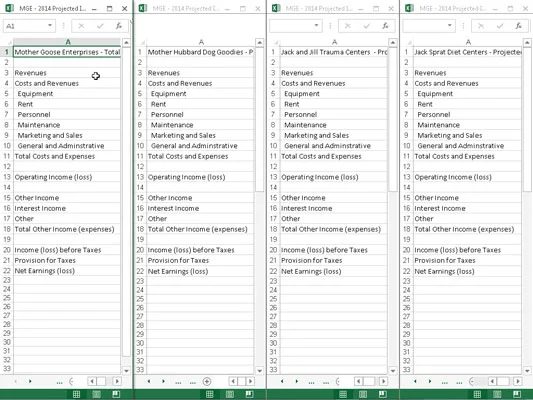Click vertical scrollbar down arrow in third window
The width and height of the screenshot is (533, 400).
tap(393, 371)
